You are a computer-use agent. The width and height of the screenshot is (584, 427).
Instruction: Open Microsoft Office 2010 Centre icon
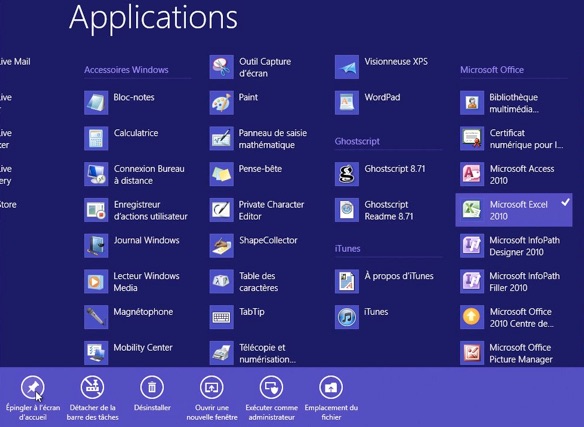point(472,317)
